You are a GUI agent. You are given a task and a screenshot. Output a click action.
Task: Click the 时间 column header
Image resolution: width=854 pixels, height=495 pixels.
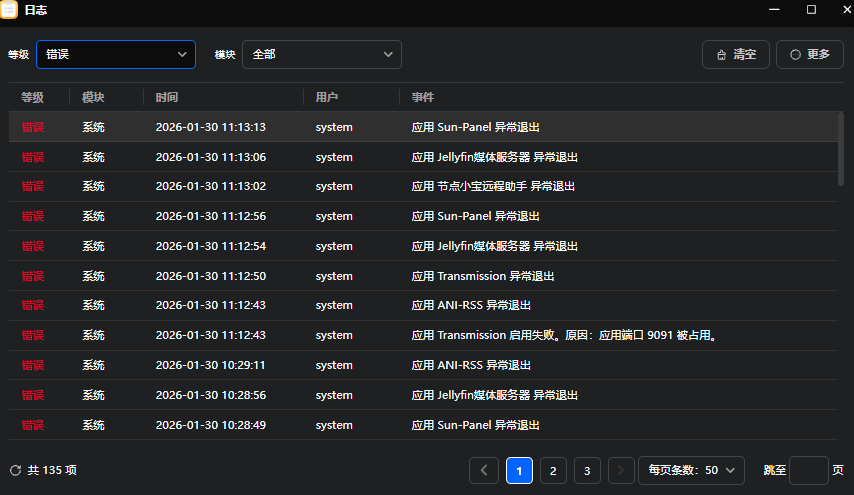(x=167, y=97)
